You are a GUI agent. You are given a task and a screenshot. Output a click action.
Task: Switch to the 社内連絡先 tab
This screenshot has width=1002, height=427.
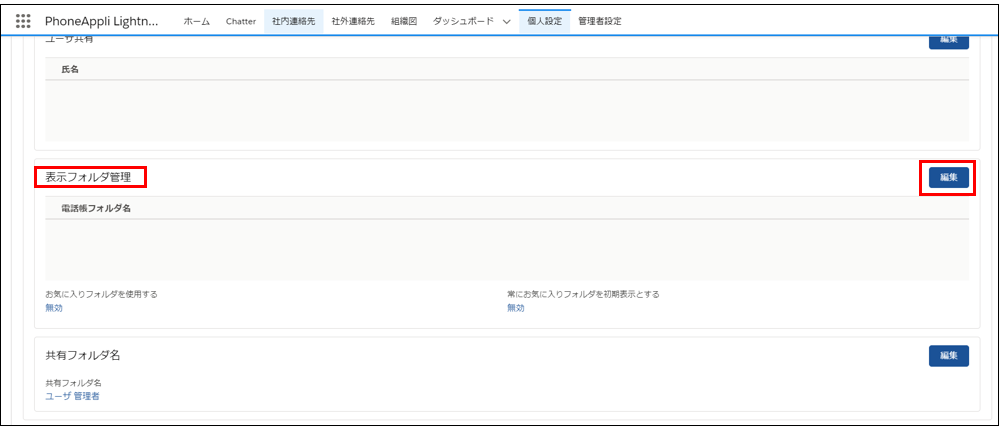[x=293, y=21]
